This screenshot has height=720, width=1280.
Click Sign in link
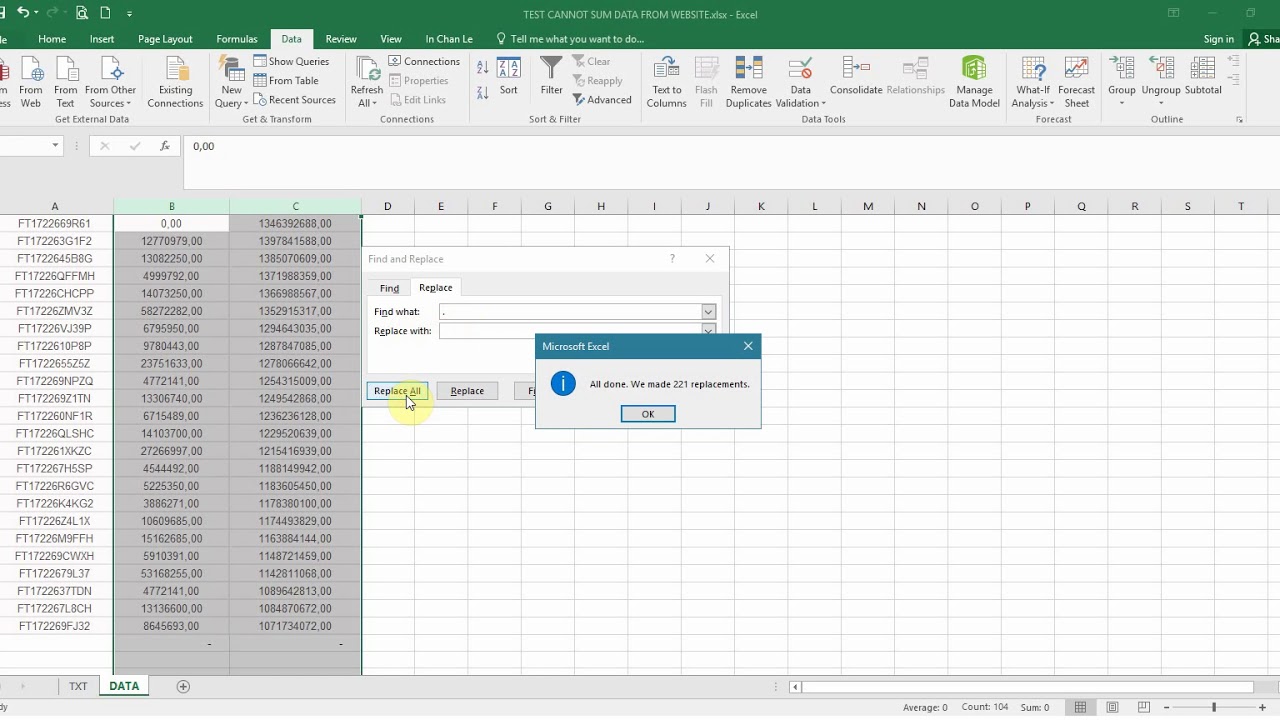pyautogui.click(x=1219, y=39)
